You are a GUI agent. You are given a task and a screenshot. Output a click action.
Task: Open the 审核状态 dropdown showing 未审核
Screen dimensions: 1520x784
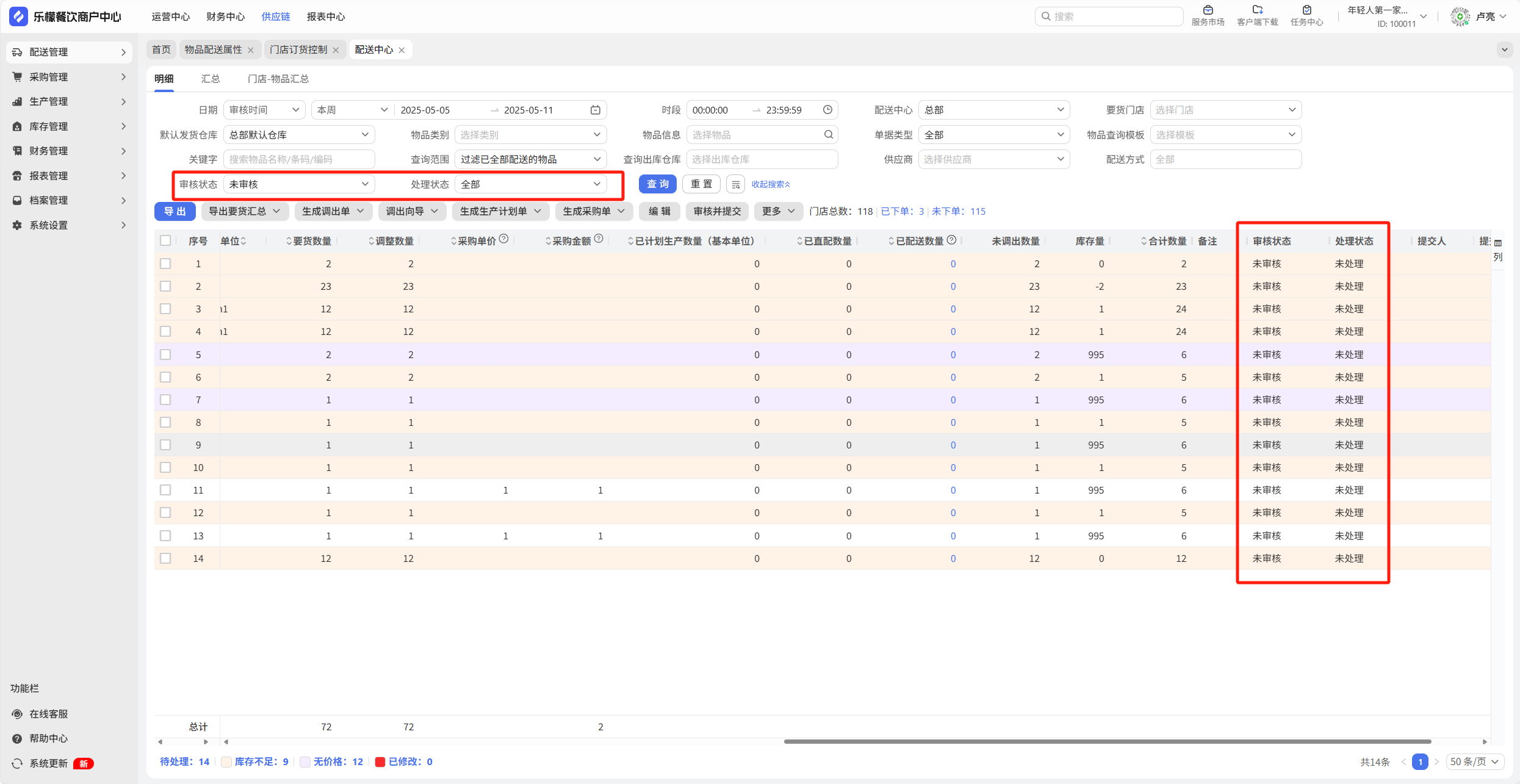(299, 184)
